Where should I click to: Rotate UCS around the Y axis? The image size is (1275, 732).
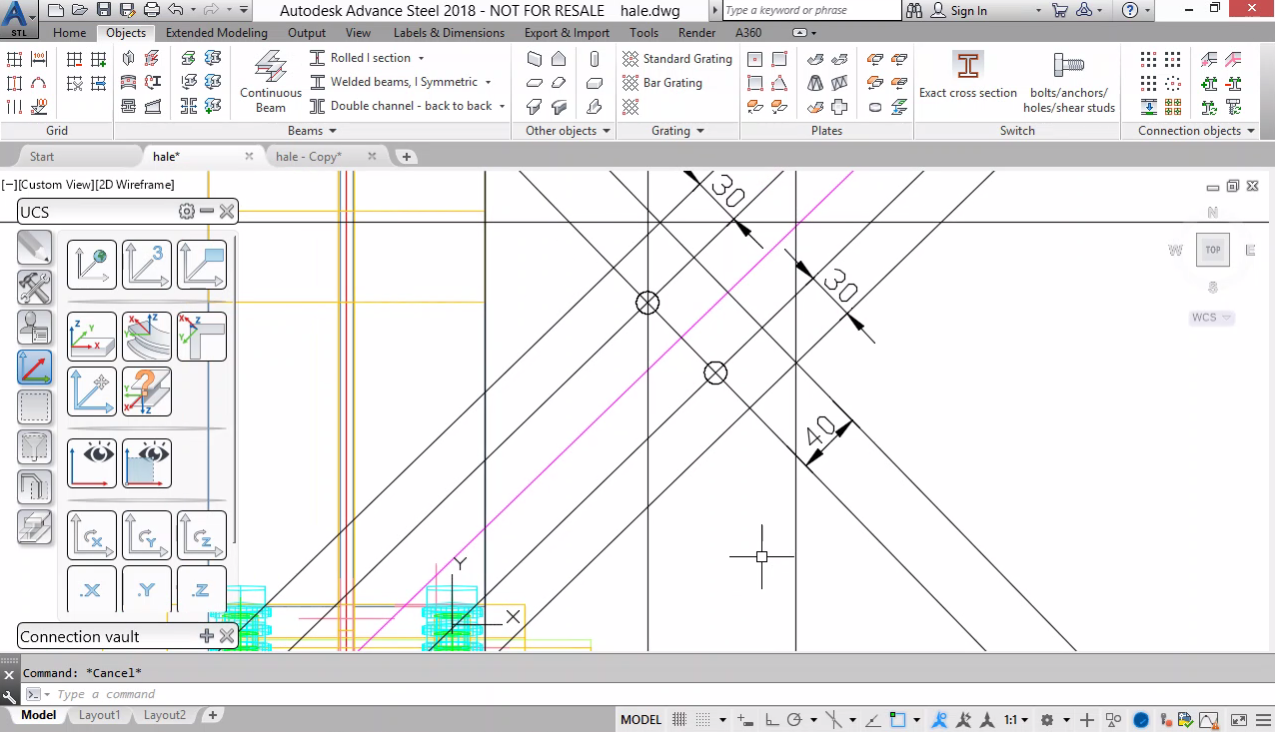(x=147, y=535)
